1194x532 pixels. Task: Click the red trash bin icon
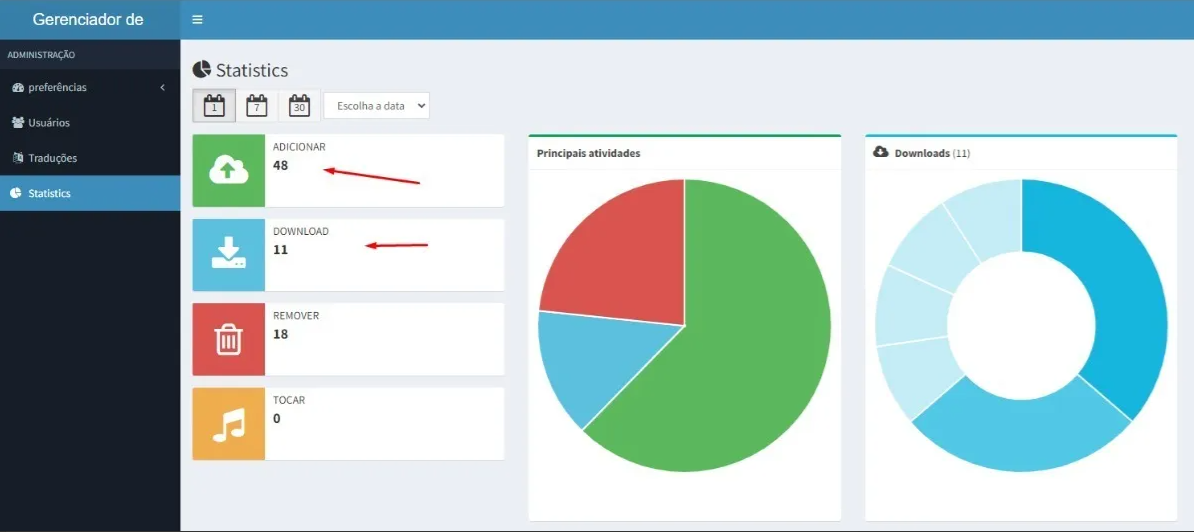coord(229,340)
